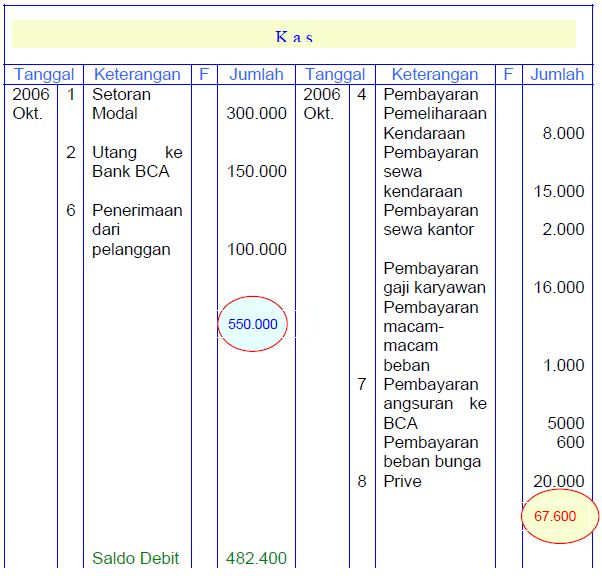This screenshot has height=576, width=602.
Task: Click the credit-side Keterangan header
Action: (x=435, y=74)
